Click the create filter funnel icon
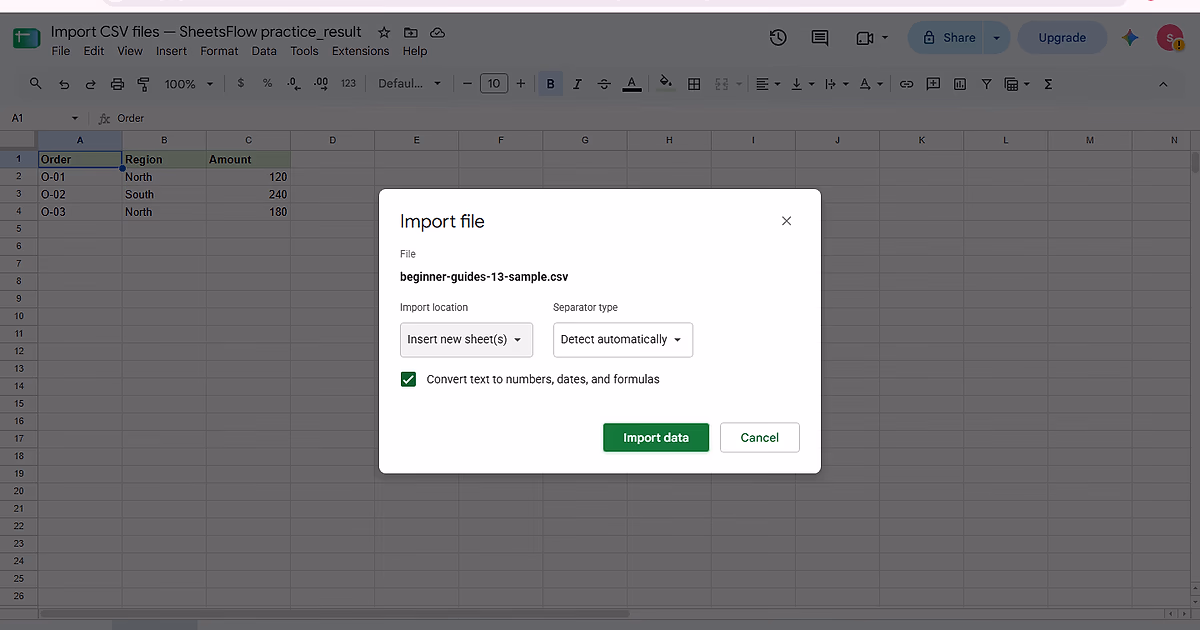 coord(987,84)
